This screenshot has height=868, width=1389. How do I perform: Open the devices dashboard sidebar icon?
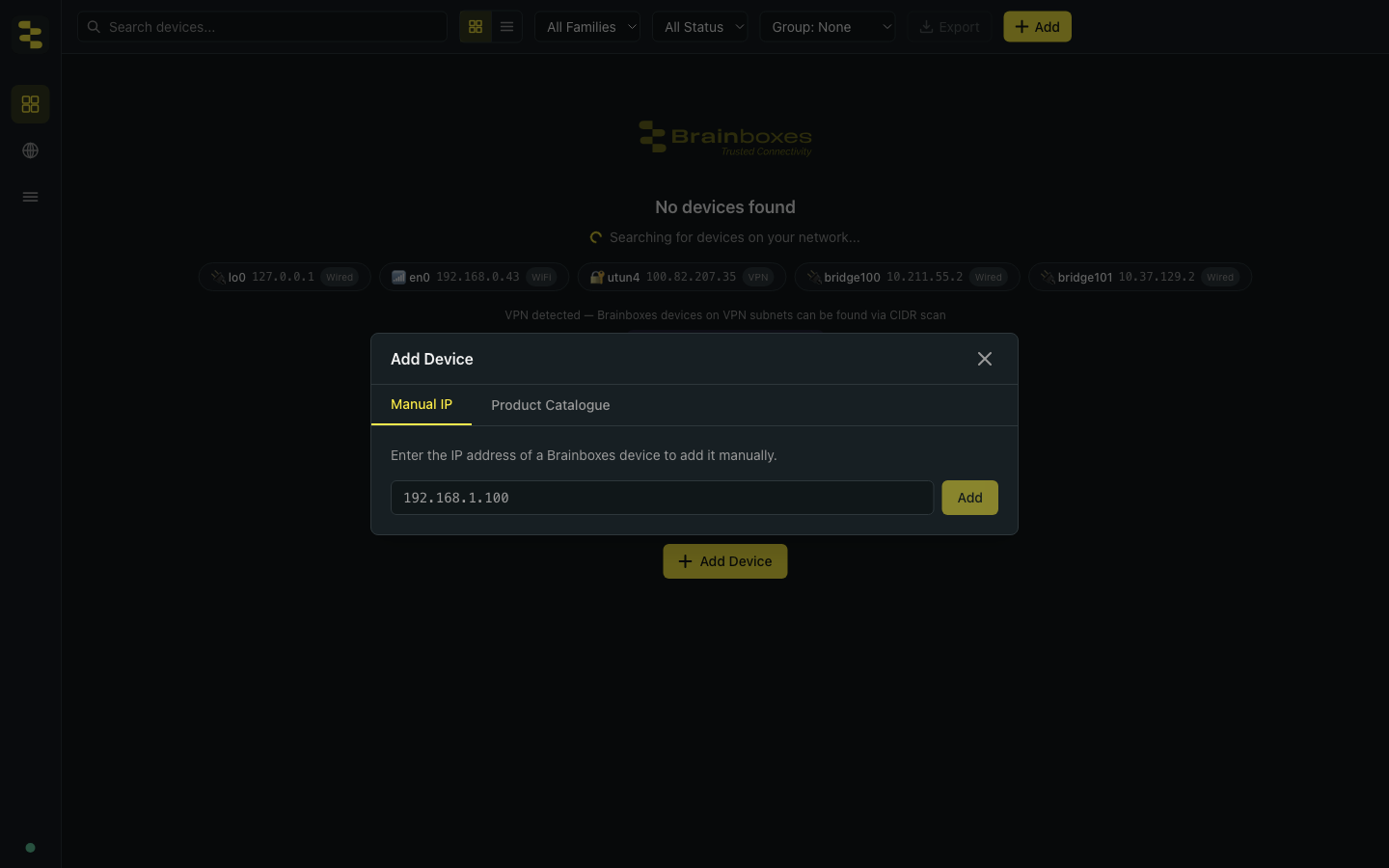coord(31,104)
